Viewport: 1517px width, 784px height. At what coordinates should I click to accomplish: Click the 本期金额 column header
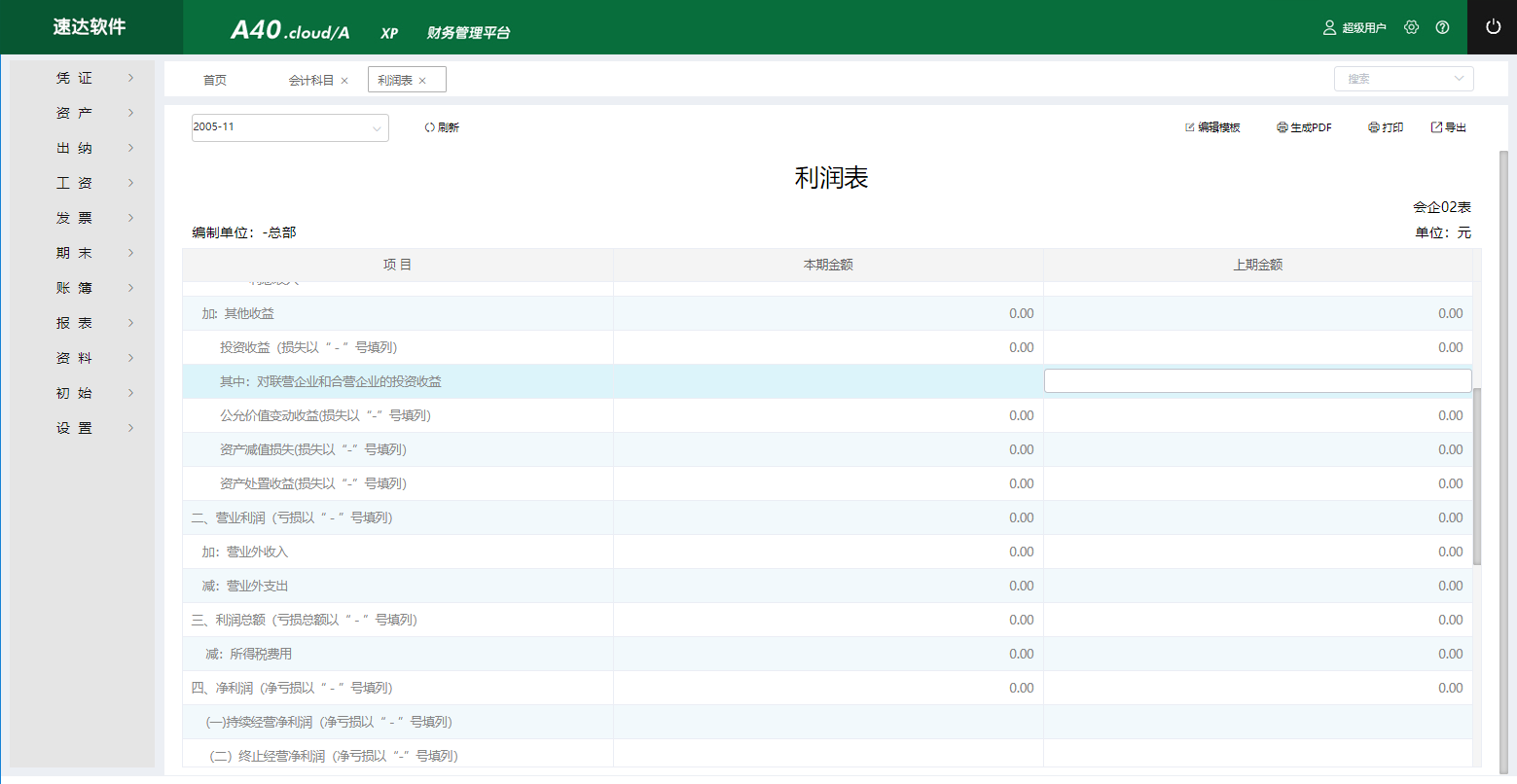(828, 265)
